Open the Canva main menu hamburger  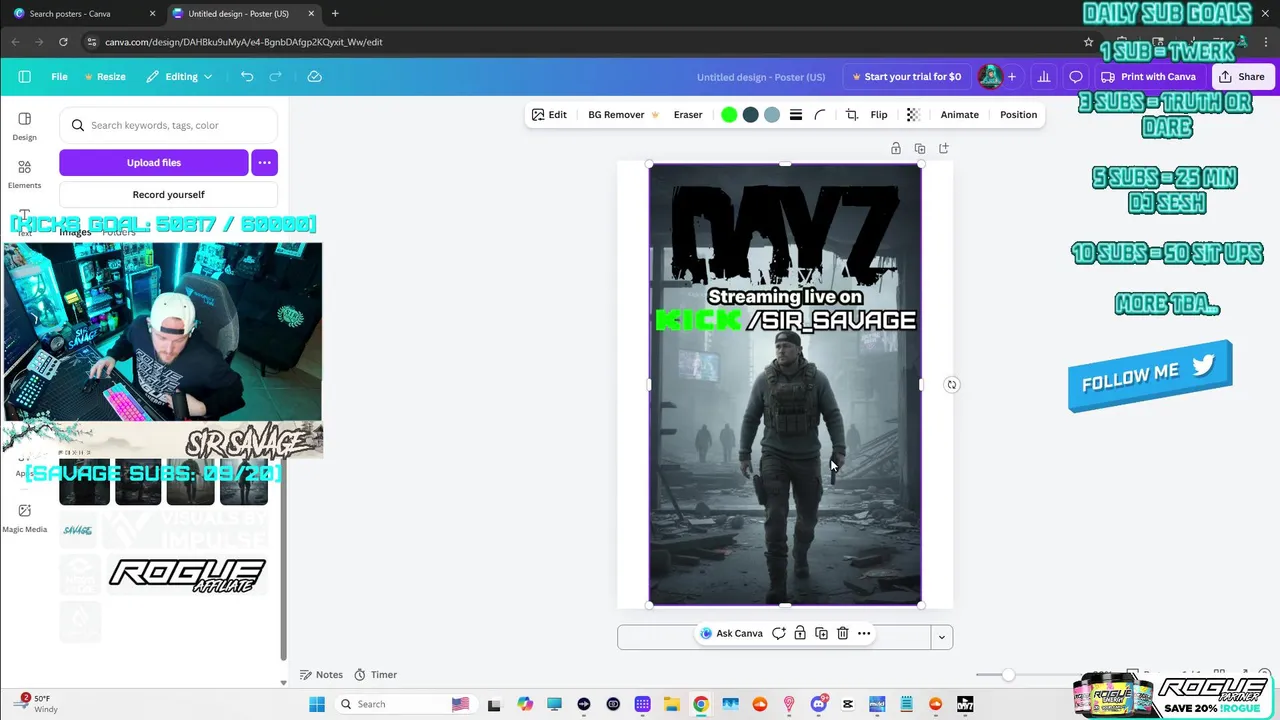(24, 76)
